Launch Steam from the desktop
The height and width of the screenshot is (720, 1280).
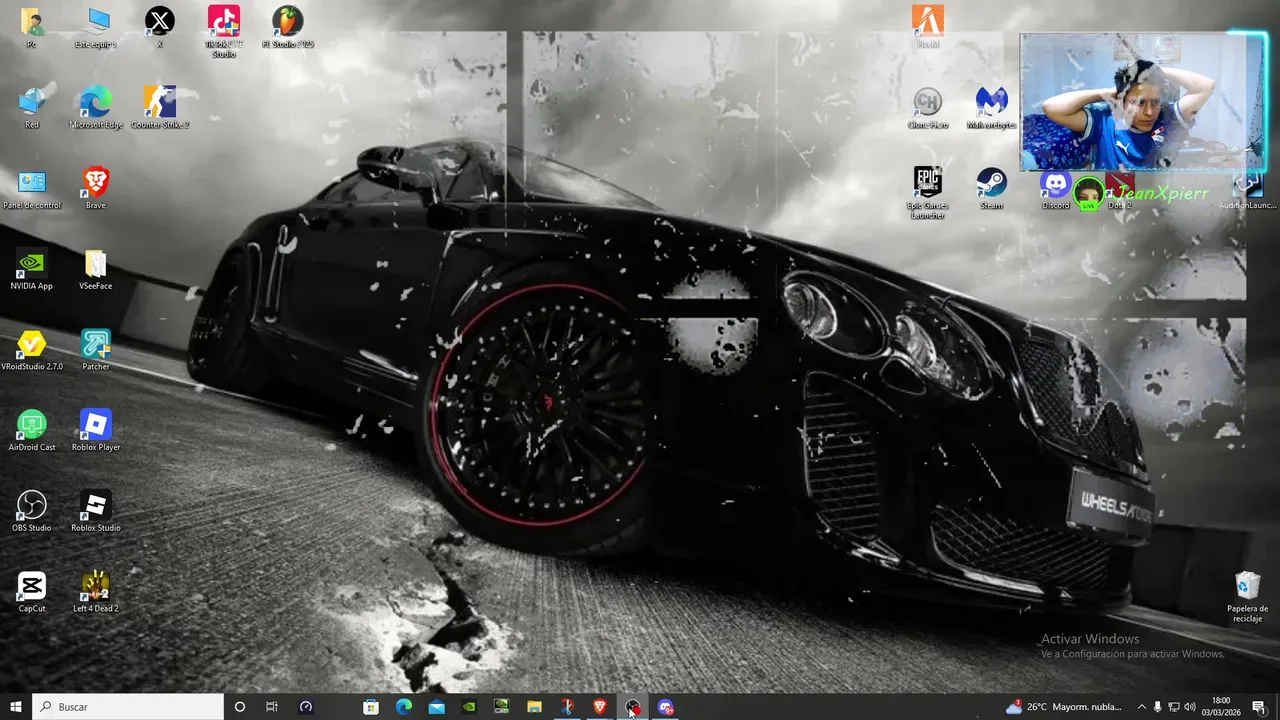click(x=992, y=188)
